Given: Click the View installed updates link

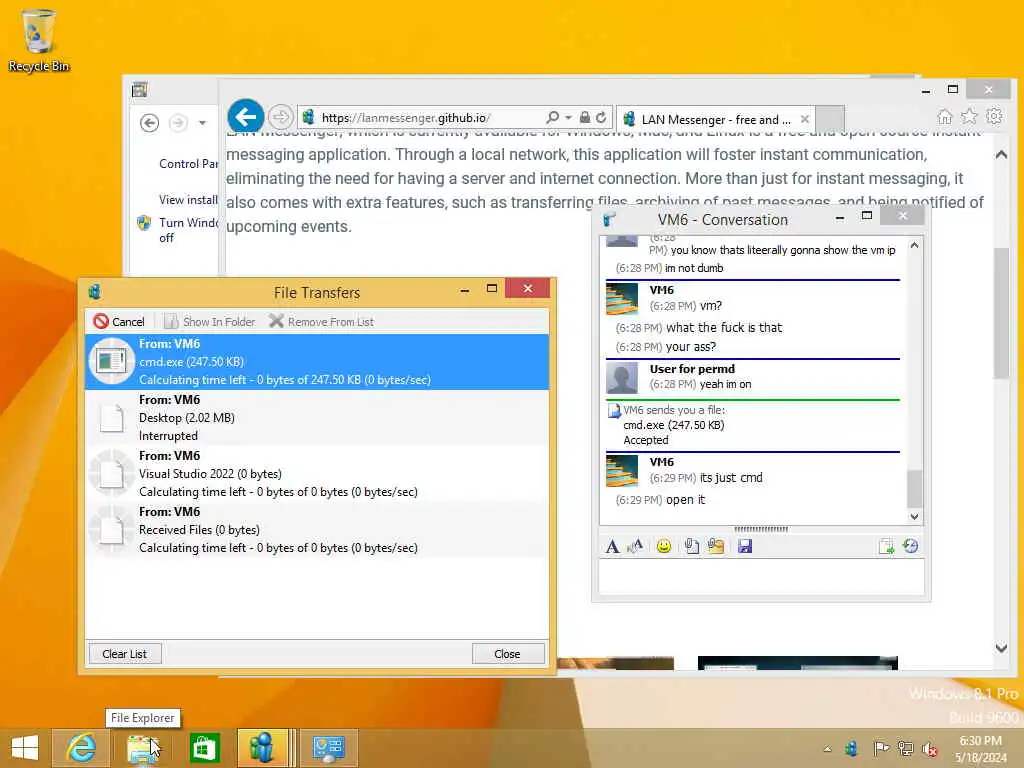Looking at the screenshot, I should tap(188, 200).
